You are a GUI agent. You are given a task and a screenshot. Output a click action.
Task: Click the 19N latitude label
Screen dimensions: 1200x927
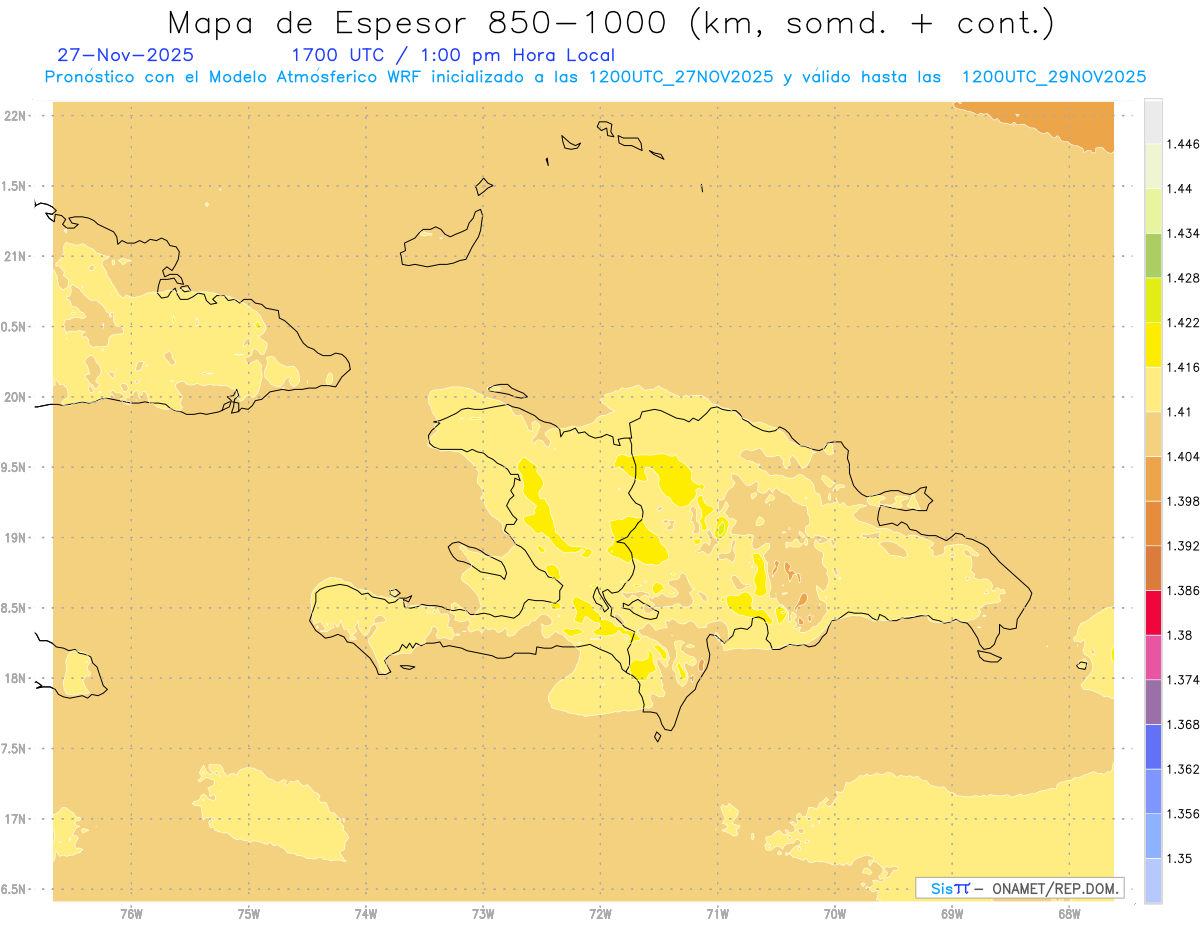[16, 537]
